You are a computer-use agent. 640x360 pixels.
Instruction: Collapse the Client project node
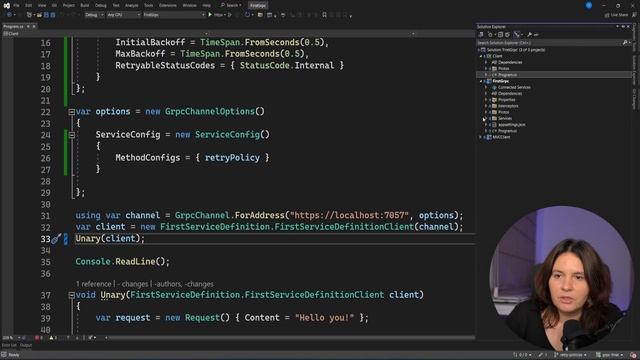(481, 56)
